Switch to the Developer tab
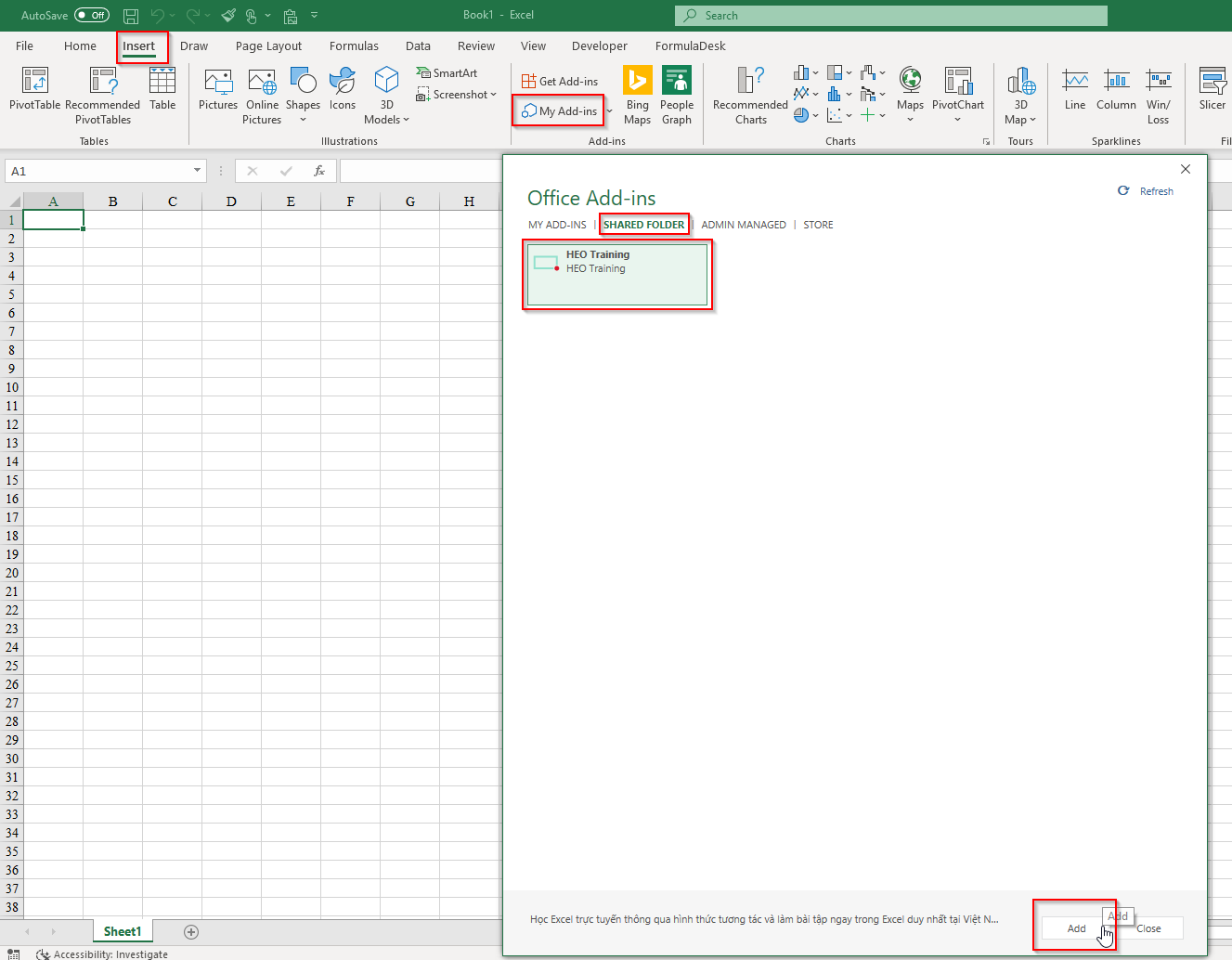Viewport: 1232px width, 960px height. pos(599,46)
